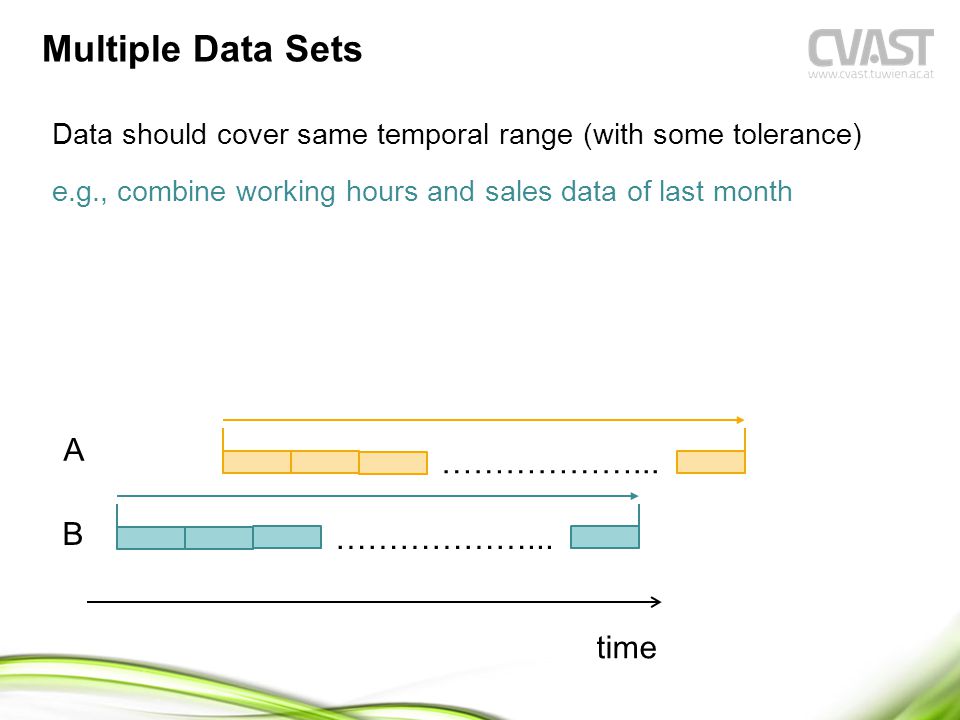
Task: Open the www.cvast.tuwien.ac.at link
Action: point(871,74)
